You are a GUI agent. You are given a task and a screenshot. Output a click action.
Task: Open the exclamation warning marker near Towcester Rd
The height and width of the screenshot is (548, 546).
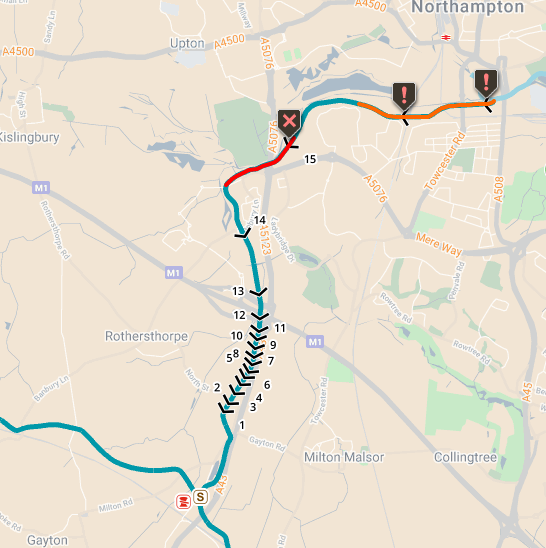(404, 96)
